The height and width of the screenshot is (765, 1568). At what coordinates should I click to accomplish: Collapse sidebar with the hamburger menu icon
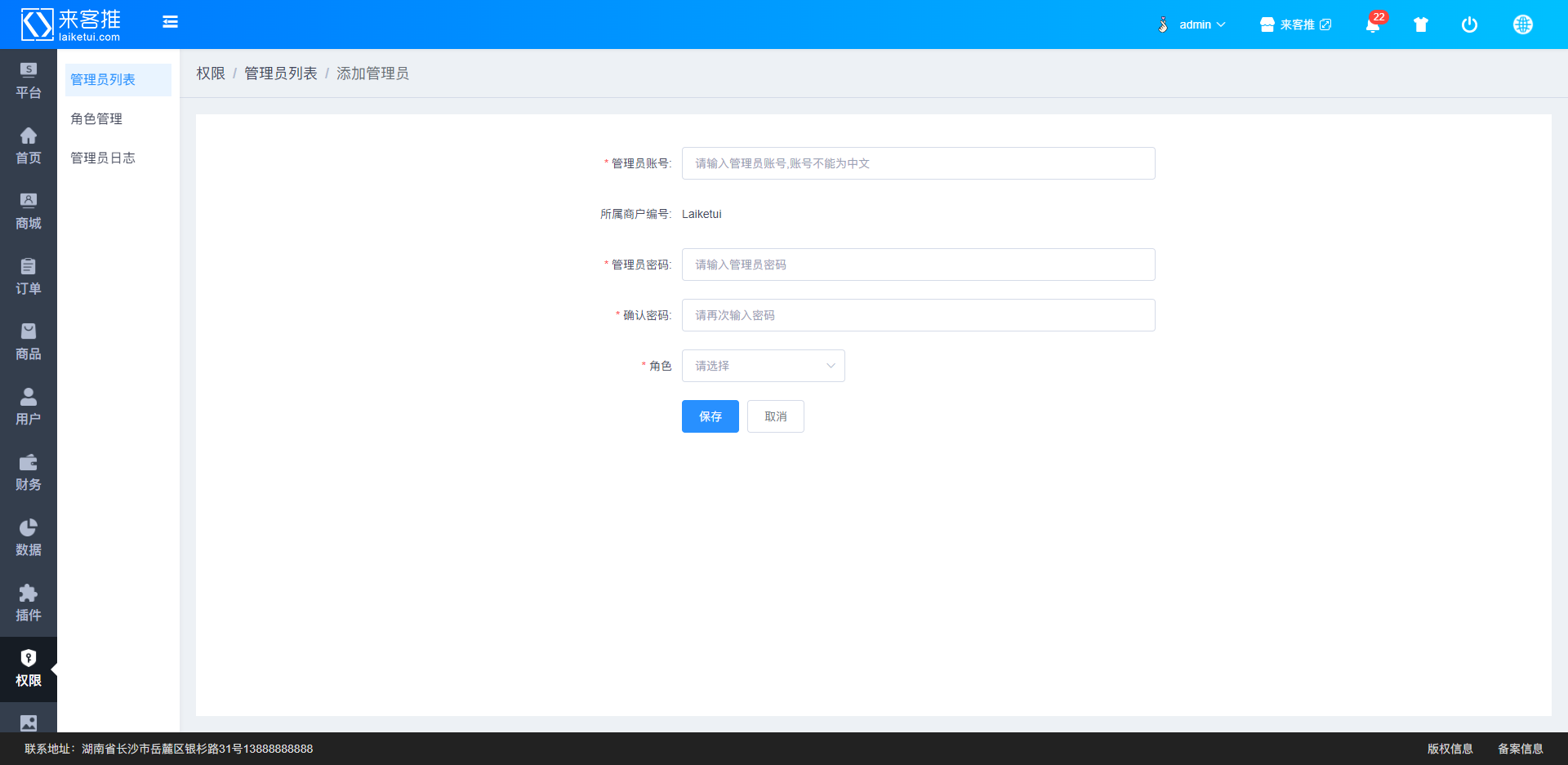click(x=170, y=22)
